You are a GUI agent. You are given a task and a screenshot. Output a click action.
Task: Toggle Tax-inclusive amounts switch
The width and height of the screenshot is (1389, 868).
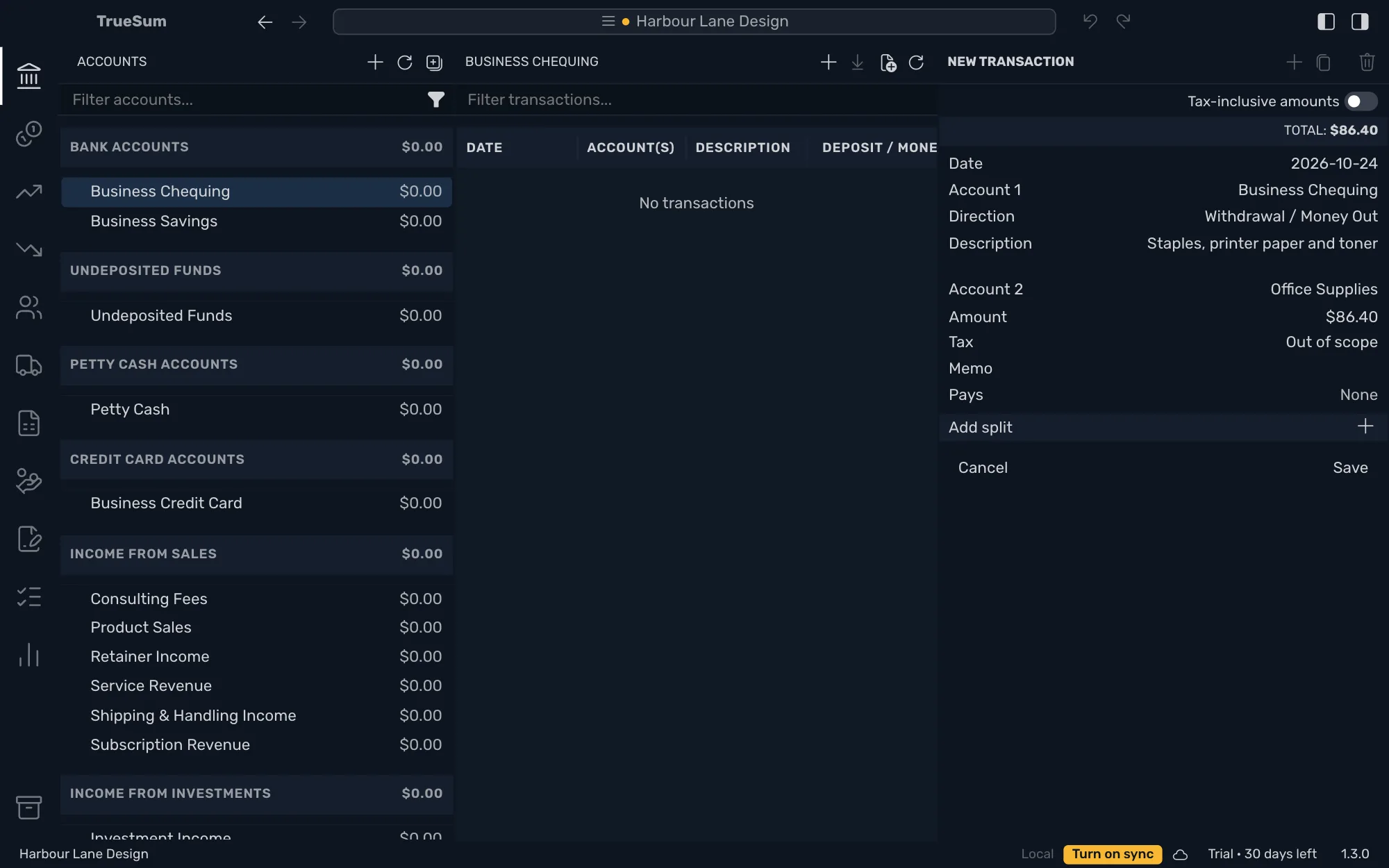tap(1361, 101)
